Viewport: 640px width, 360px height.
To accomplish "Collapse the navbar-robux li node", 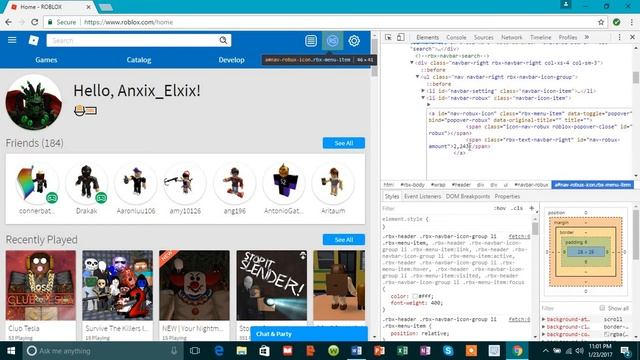I will (x=423, y=98).
